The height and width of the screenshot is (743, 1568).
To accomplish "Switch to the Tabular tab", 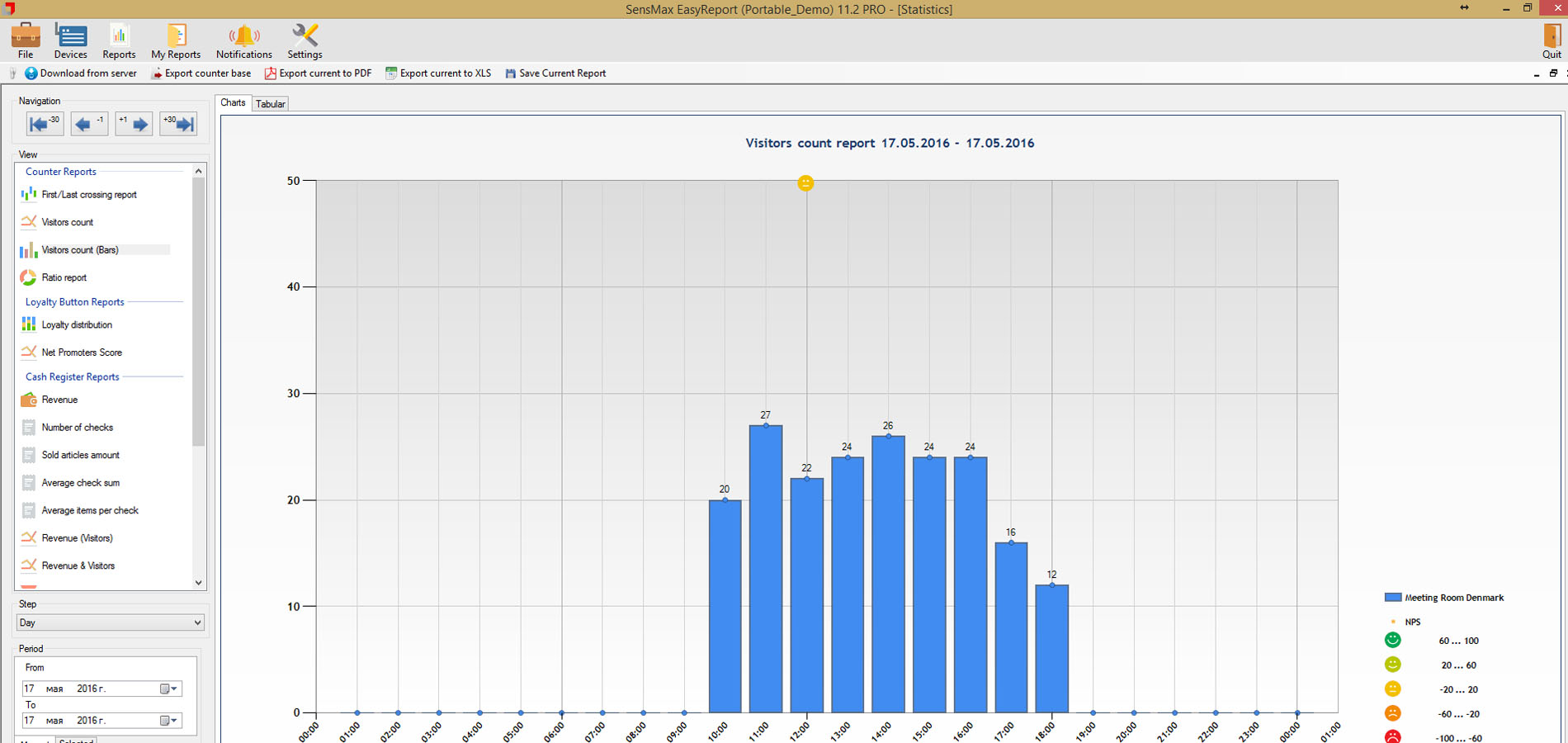I will (x=271, y=104).
